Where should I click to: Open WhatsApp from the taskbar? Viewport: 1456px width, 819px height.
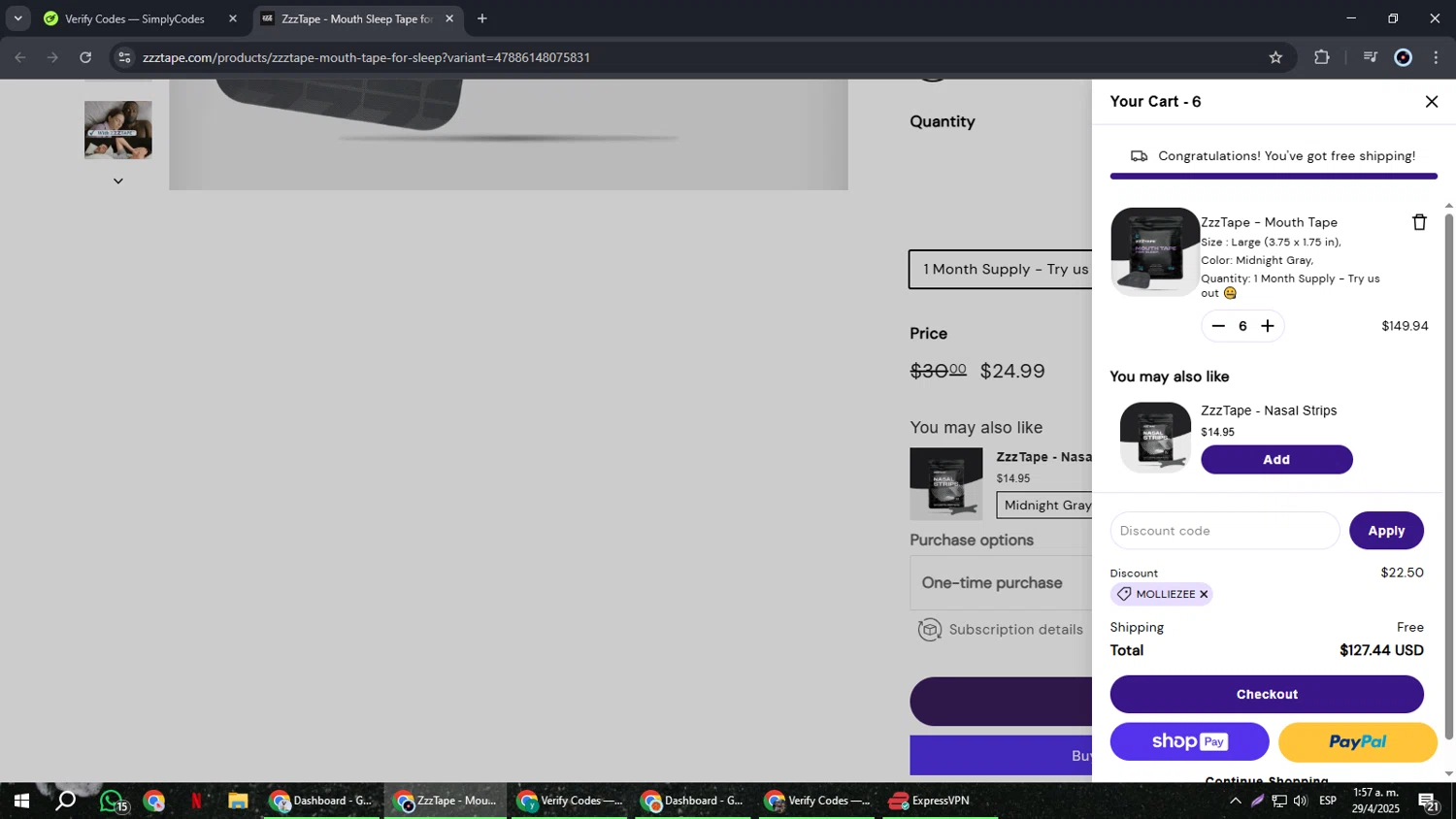pos(113,802)
